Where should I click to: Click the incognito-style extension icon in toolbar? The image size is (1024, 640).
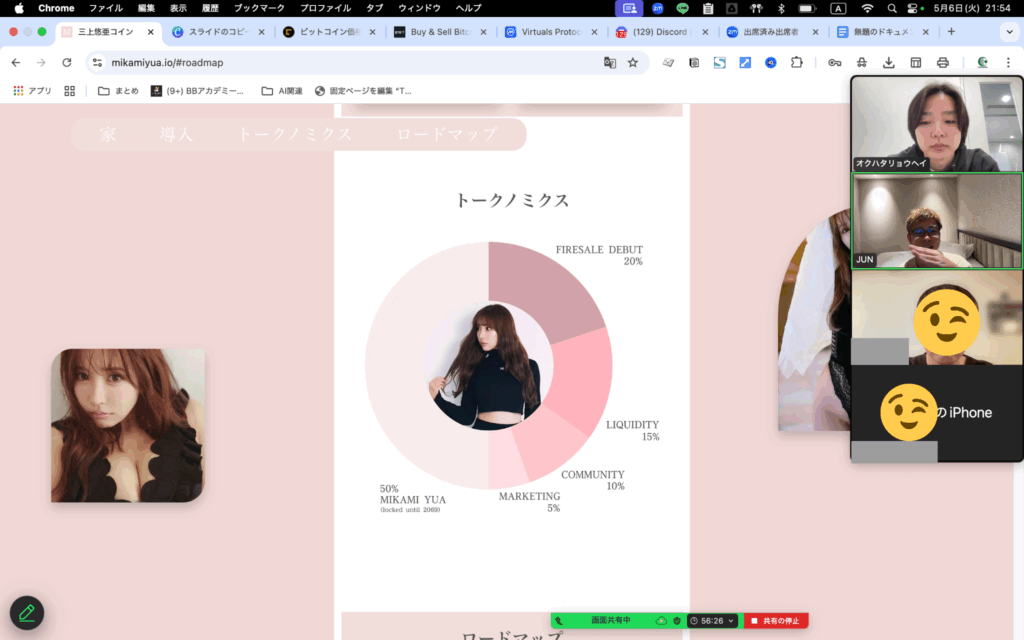pyautogui.click(x=862, y=63)
